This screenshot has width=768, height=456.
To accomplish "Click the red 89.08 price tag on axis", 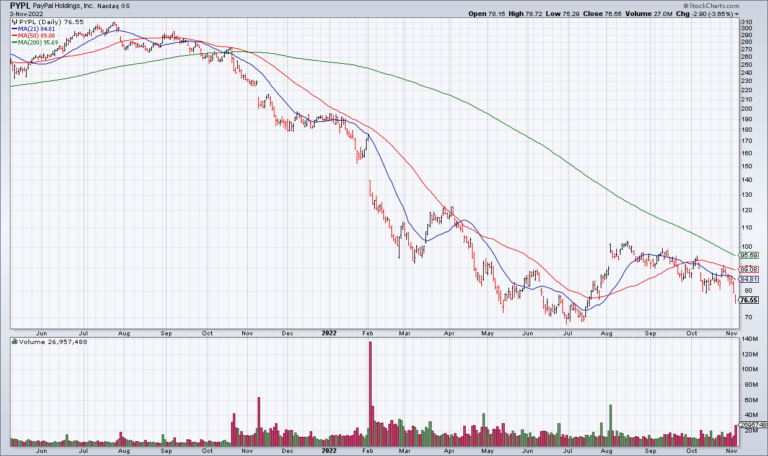I will [748, 270].
